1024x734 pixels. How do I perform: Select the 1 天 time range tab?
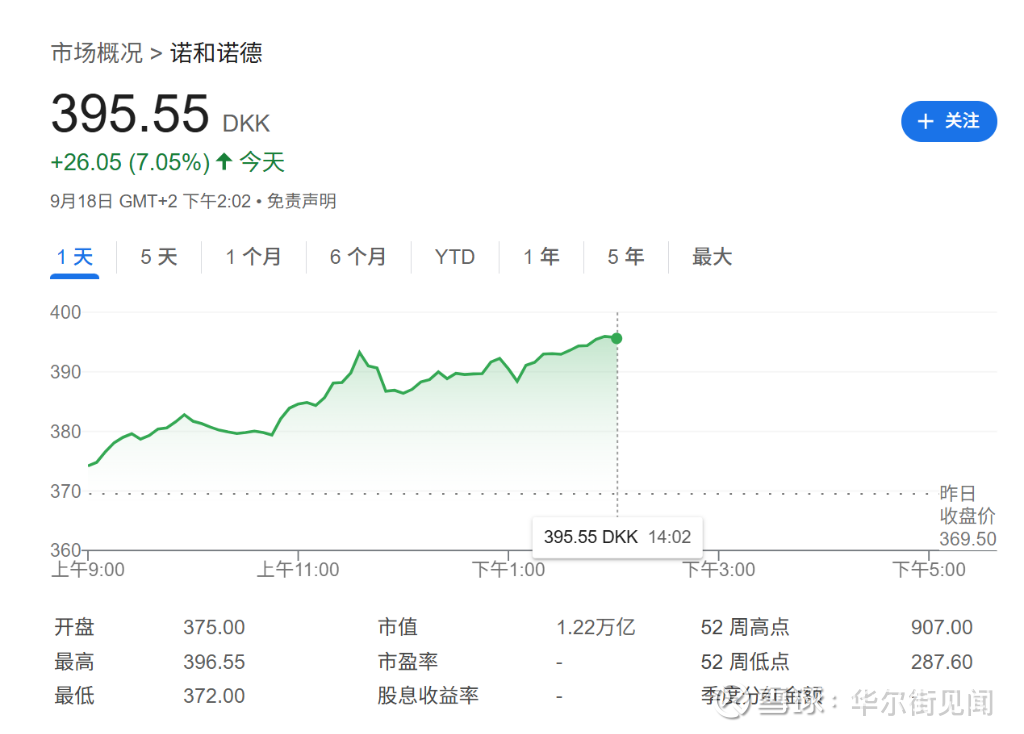point(75,257)
